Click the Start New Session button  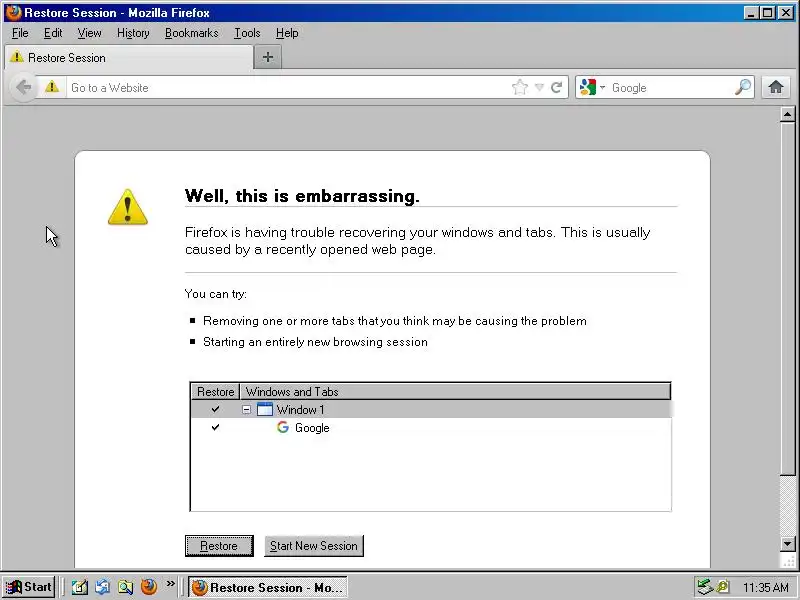pos(314,546)
